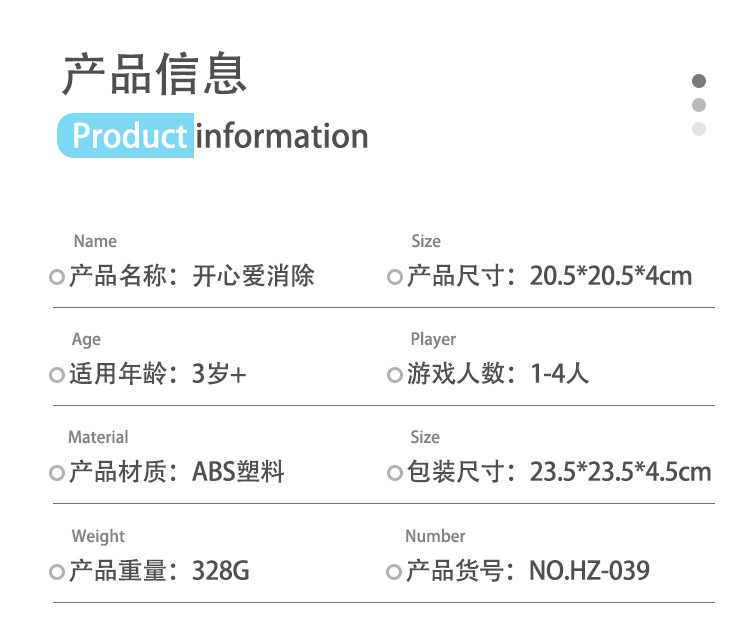Click the Player label
The width and height of the screenshot is (750, 634).
tap(433, 339)
